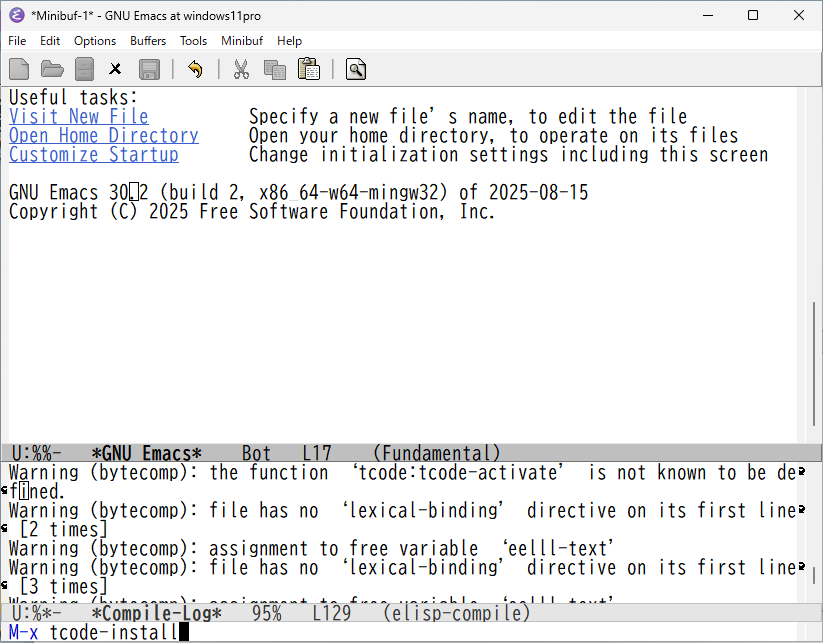Undo with the curved arrow icon
The width and height of the screenshot is (823, 643).
coord(195,69)
